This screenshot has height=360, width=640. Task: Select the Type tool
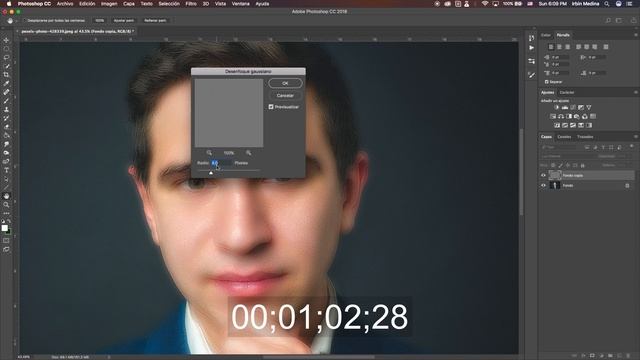(6, 170)
